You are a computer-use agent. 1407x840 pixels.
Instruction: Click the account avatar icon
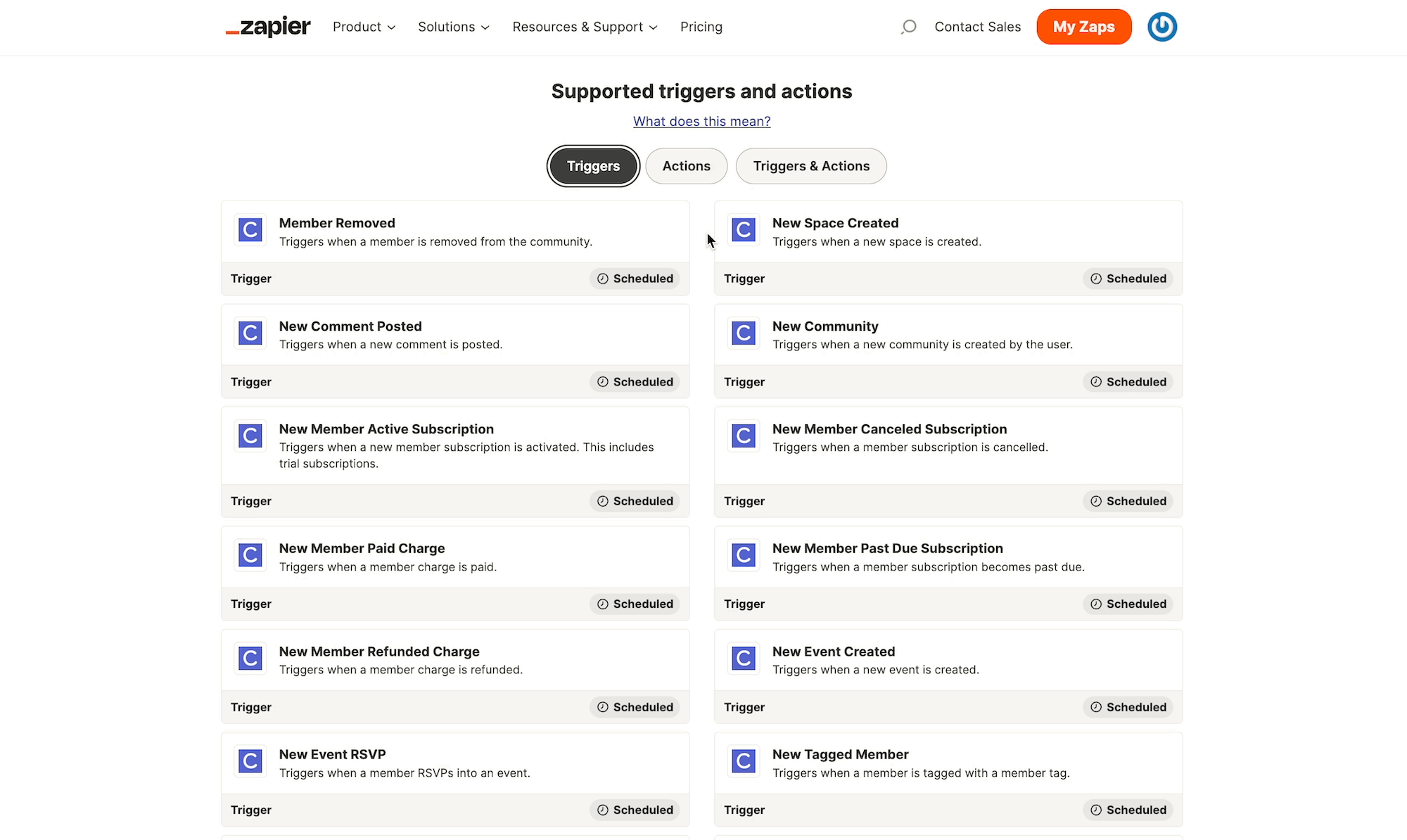click(1161, 26)
